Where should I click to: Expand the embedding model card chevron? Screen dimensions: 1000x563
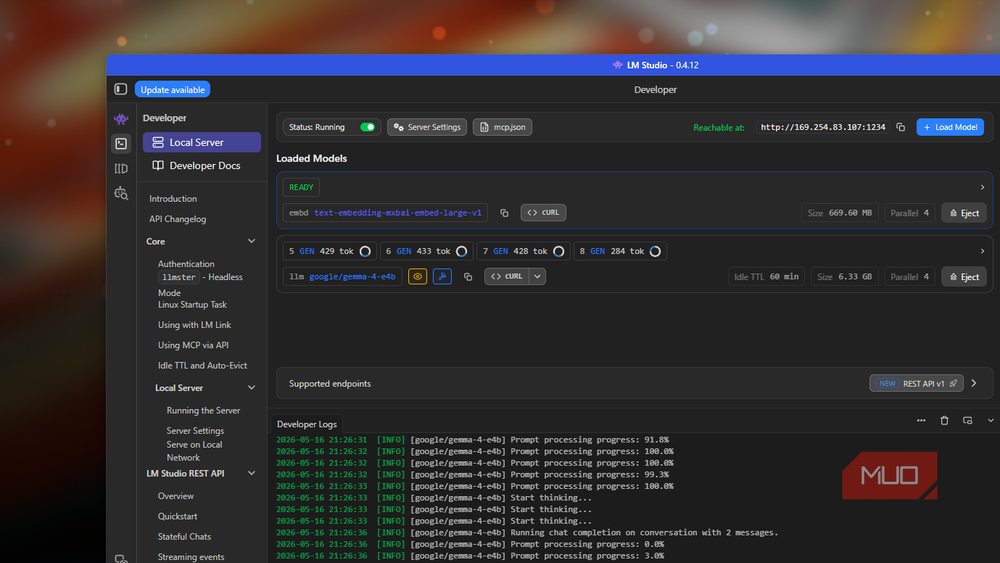[x=982, y=187]
